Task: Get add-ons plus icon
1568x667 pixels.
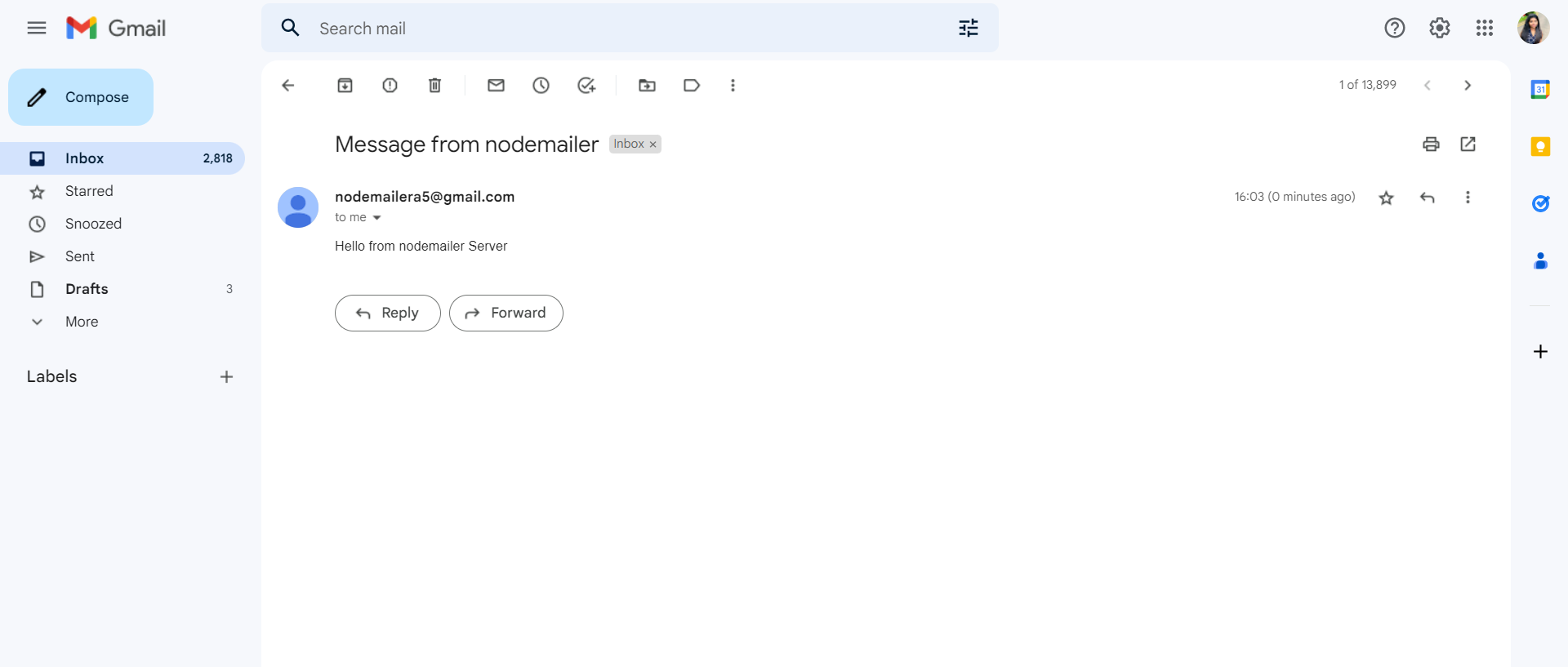Action: 1540,351
